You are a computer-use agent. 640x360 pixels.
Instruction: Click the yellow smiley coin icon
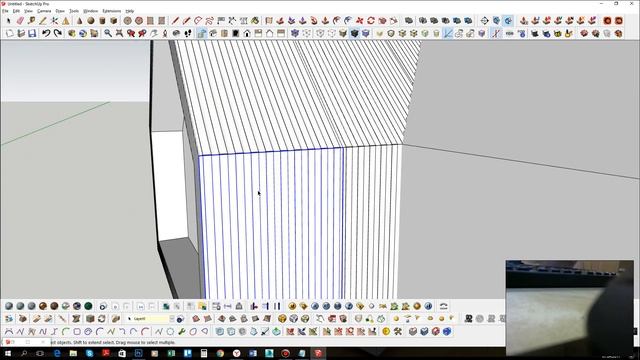(x=386, y=331)
